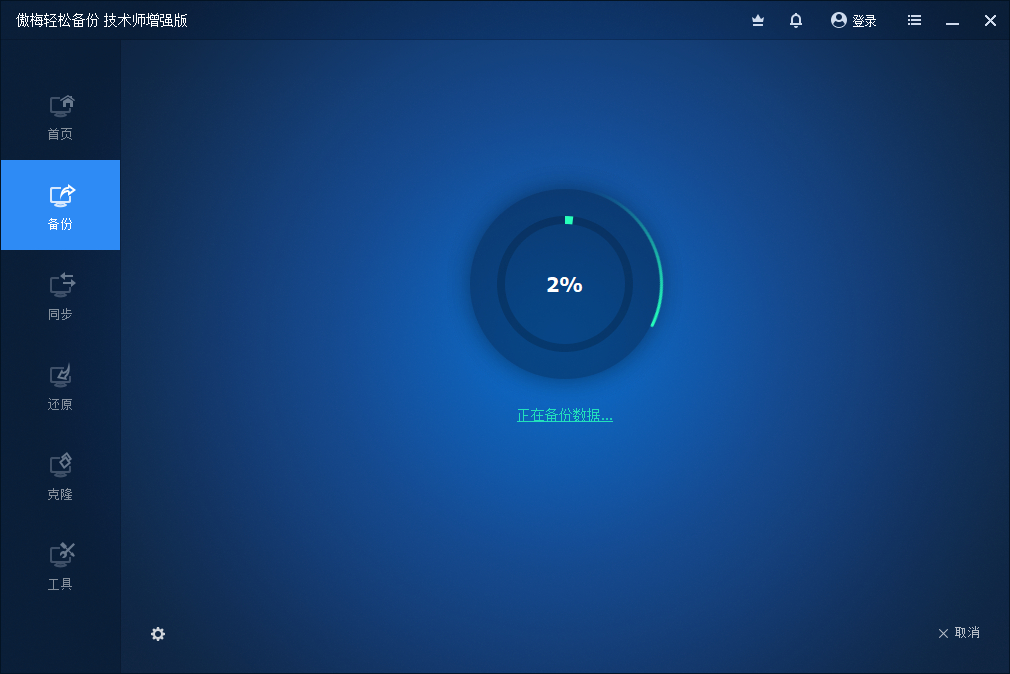Screen dimensions: 1010x674
Task: Click the user avatar icon
Action: 839,21
